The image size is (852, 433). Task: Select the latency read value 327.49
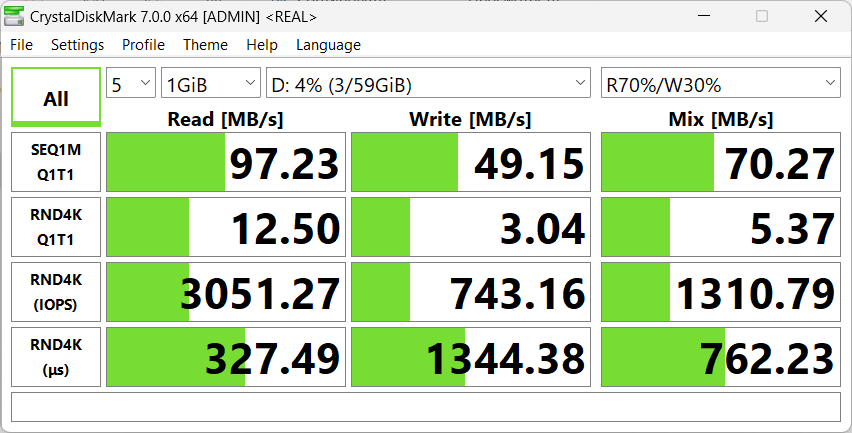pos(226,357)
